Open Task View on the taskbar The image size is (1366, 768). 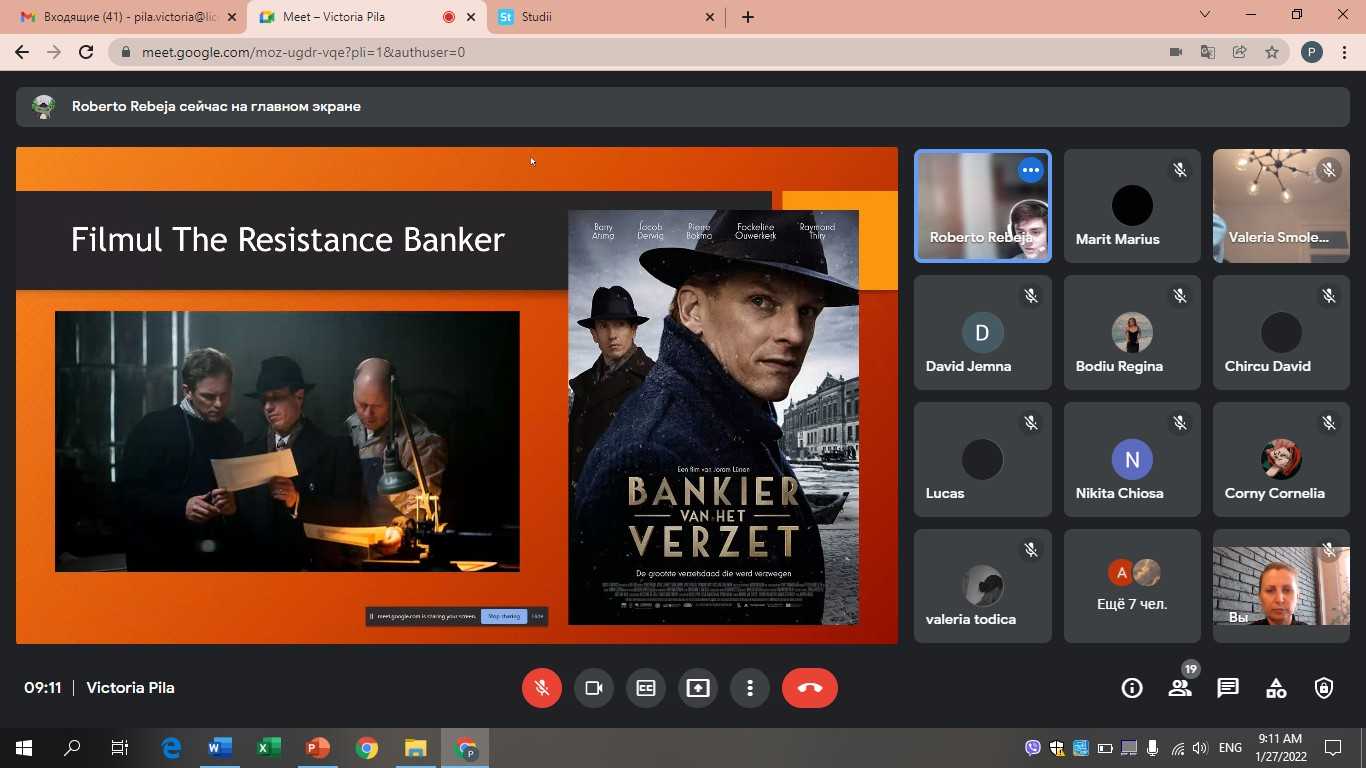click(x=120, y=748)
